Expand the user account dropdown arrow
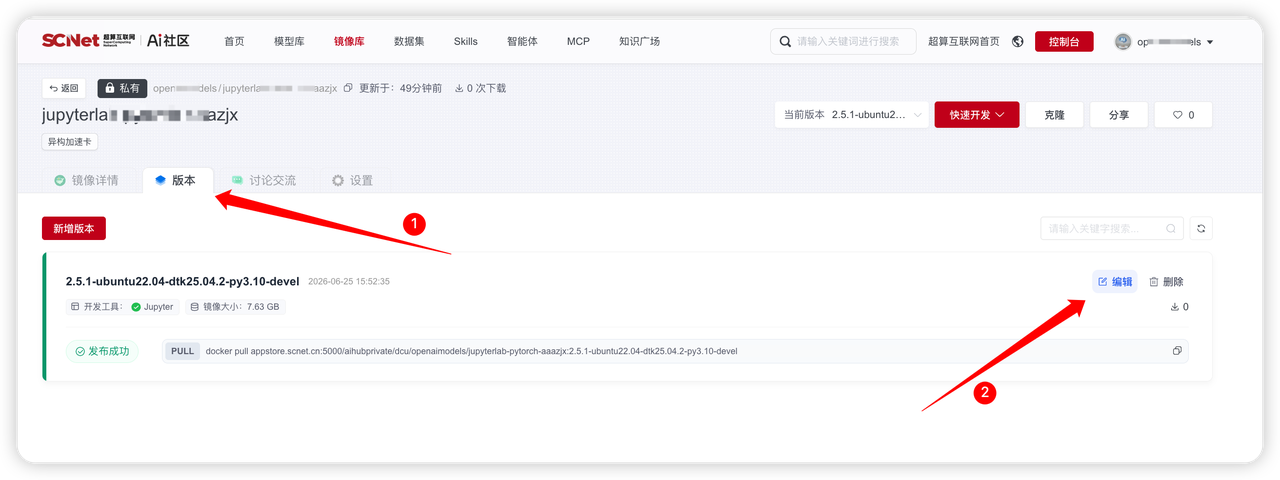1280x480 pixels. pyautogui.click(x=1210, y=43)
